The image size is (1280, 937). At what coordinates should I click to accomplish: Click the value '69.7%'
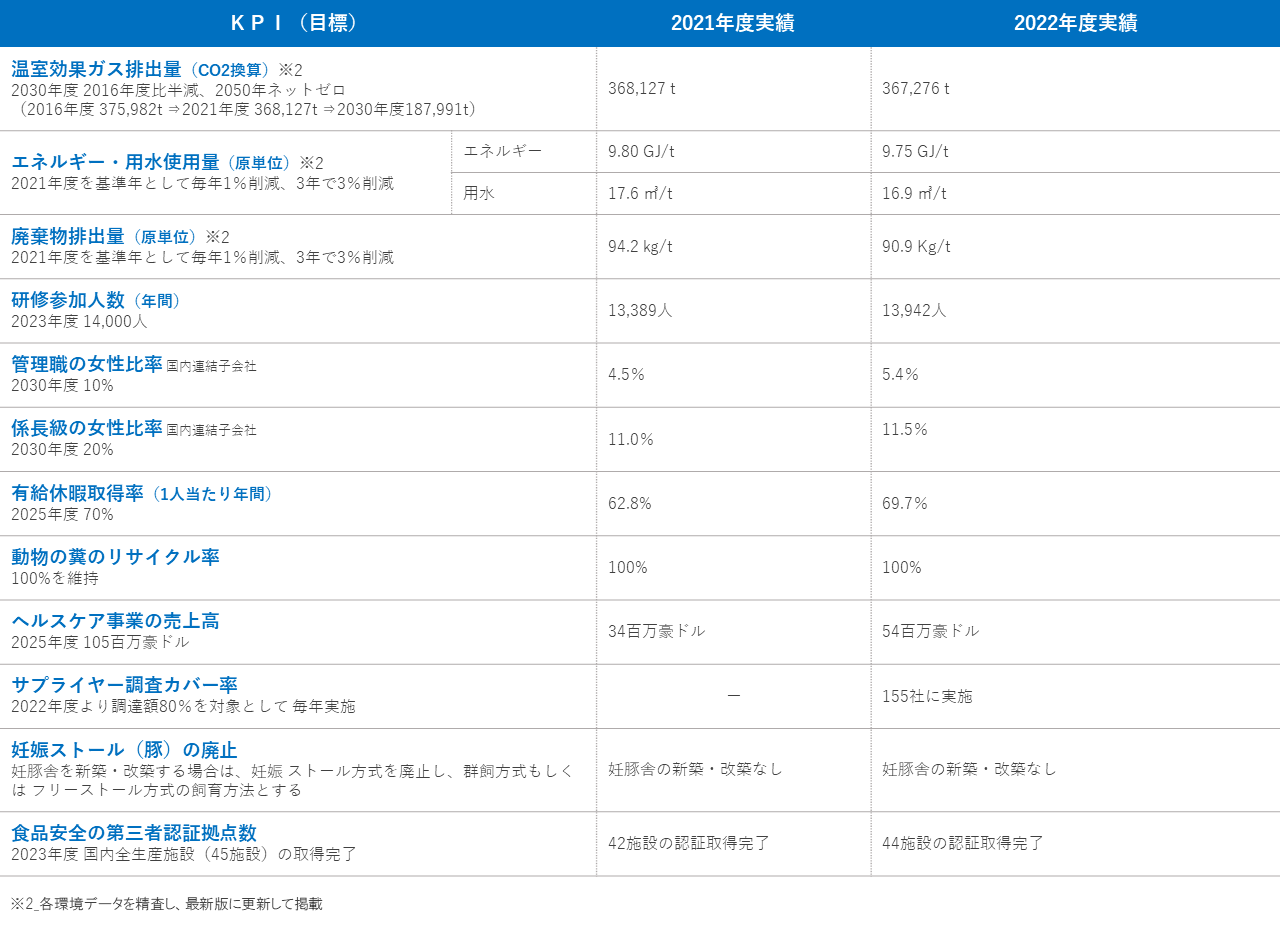click(x=905, y=503)
